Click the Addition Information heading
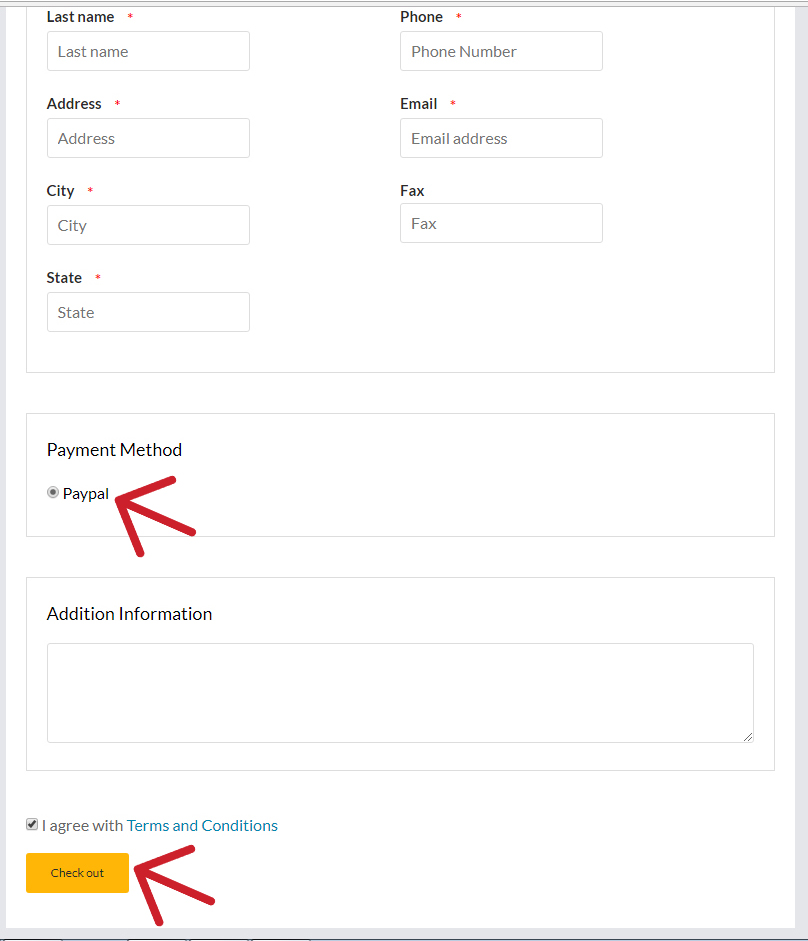 pyautogui.click(x=129, y=614)
